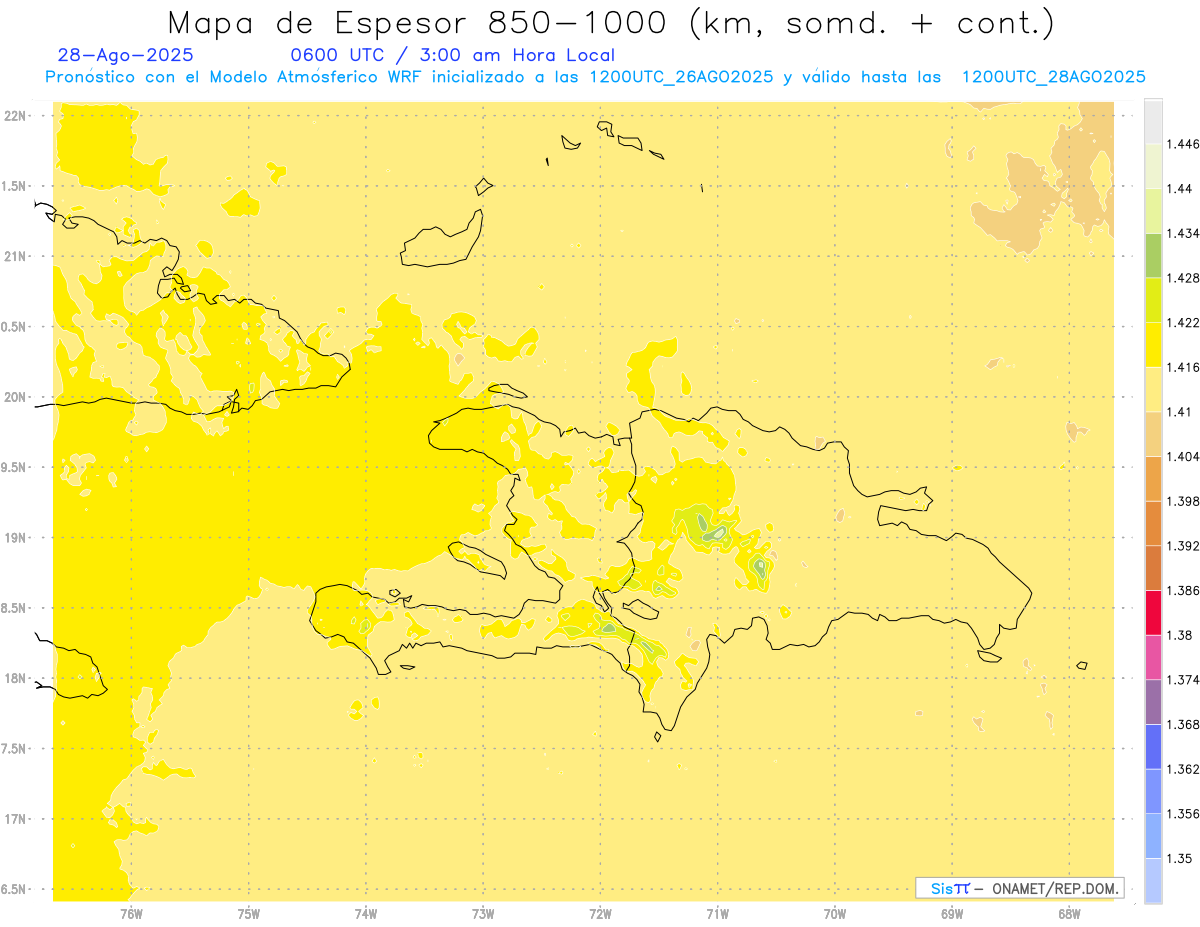The width and height of the screenshot is (1200, 927).
Task: Pick the pale yellow legend band 1.41 to 1.416
Action: [x=1153, y=389]
